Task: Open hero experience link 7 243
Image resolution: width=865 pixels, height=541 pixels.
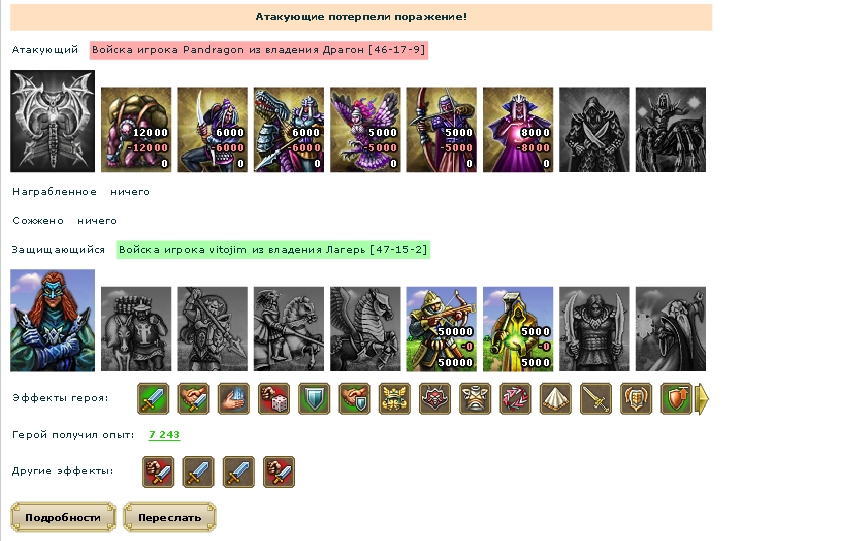Action: 164,435
